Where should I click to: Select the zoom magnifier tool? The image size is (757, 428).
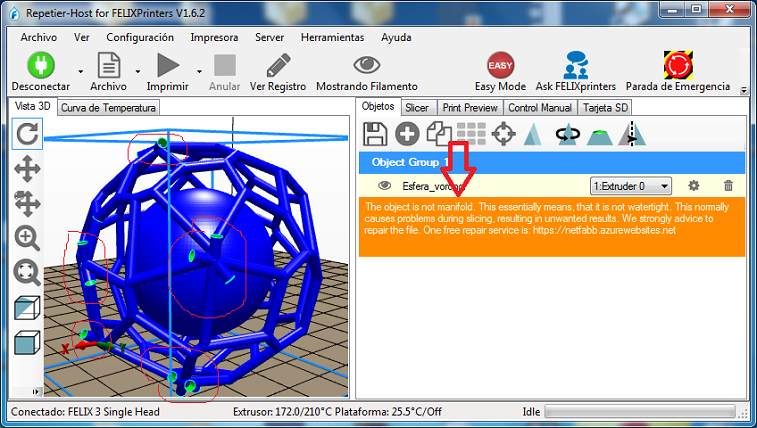click(27, 238)
